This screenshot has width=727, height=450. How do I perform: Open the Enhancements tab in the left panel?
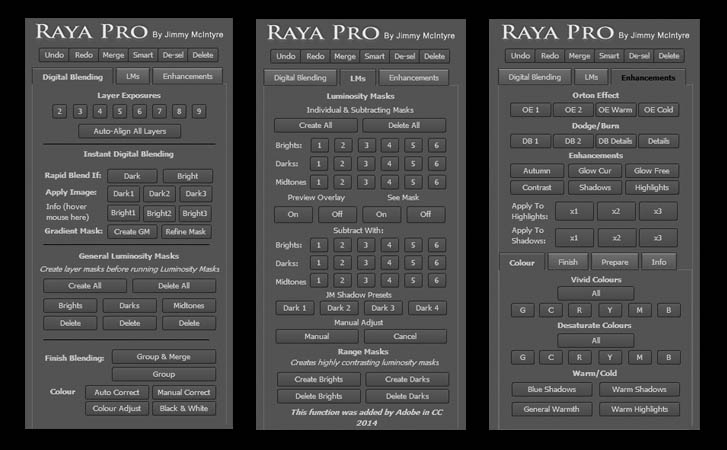point(187,76)
